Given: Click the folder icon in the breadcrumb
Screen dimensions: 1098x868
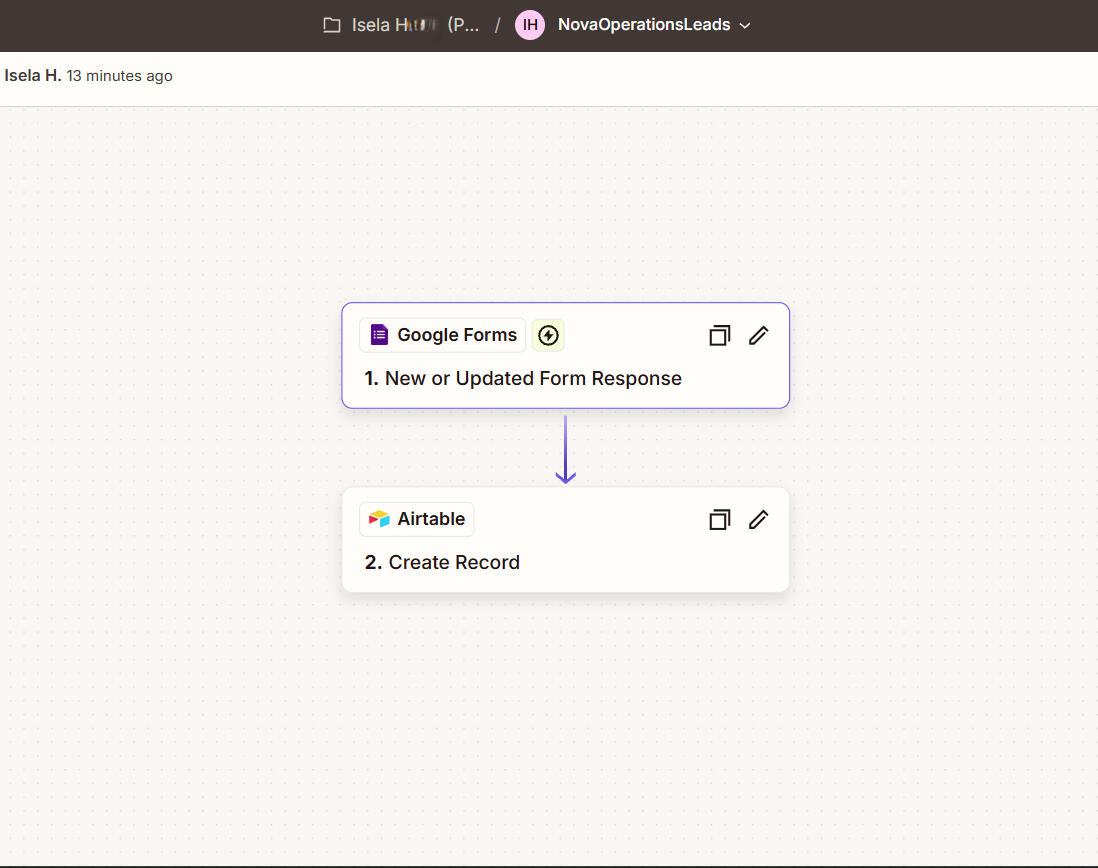Looking at the screenshot, I should click(x=332, y=25).
